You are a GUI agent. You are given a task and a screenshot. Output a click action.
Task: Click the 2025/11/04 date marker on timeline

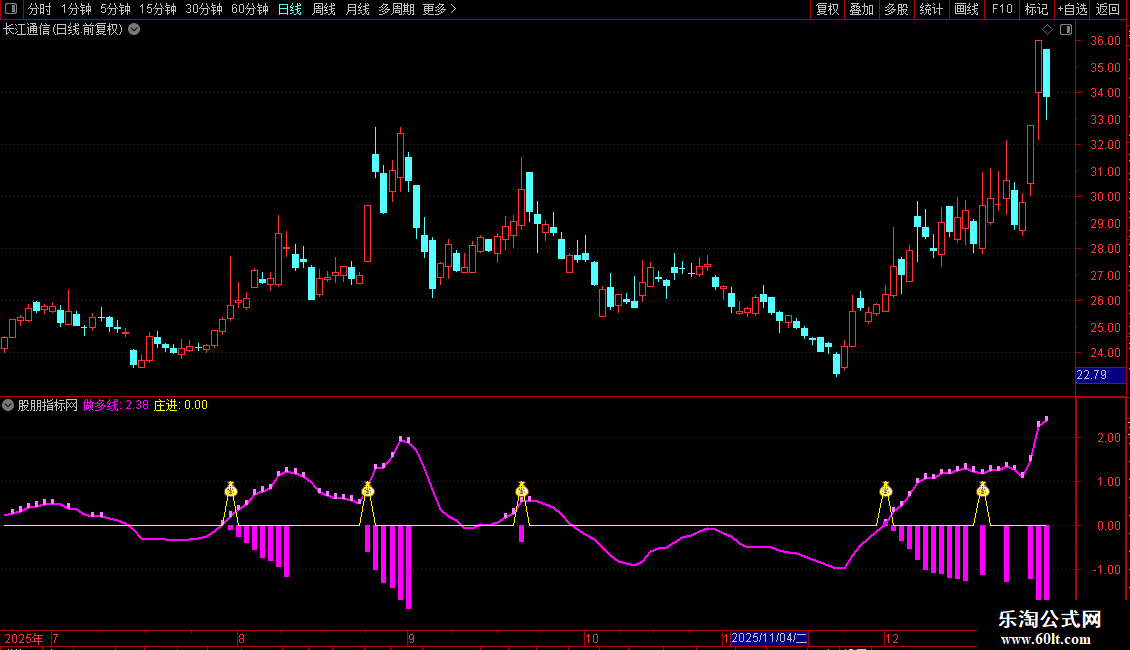[769, 638]
